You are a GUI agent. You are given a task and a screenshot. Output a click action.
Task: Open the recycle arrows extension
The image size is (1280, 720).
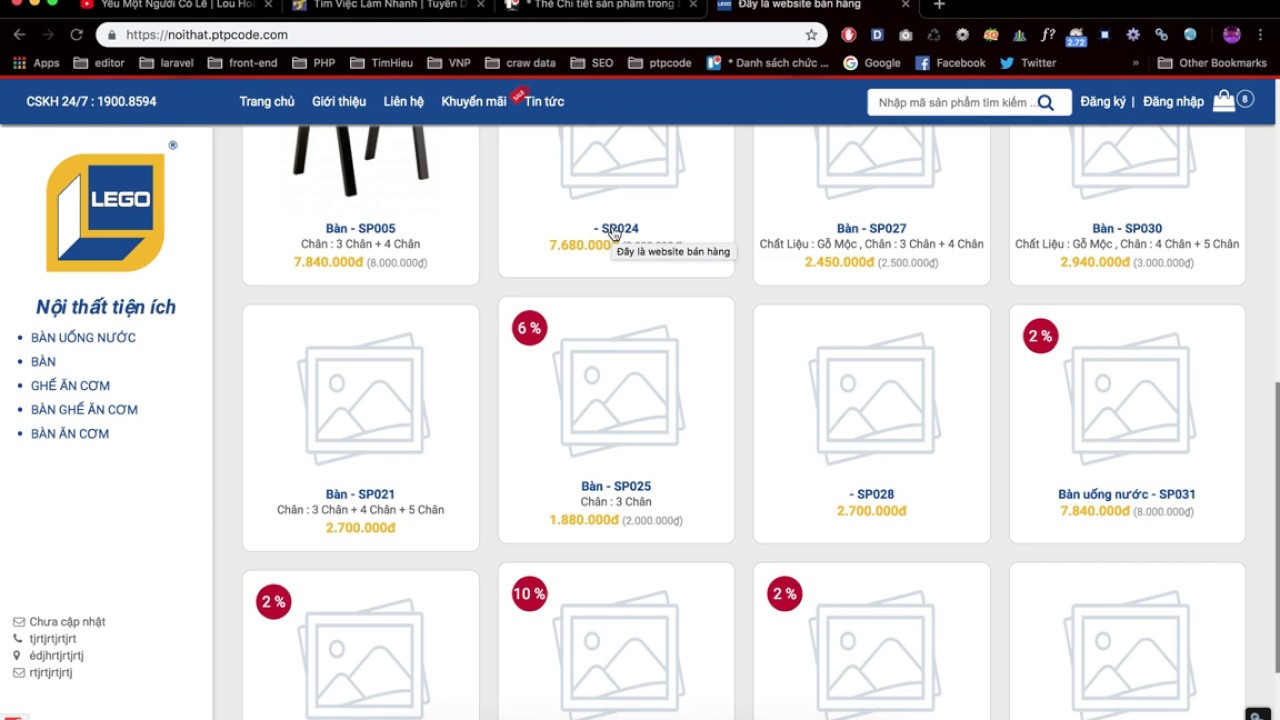coord(933,35)
